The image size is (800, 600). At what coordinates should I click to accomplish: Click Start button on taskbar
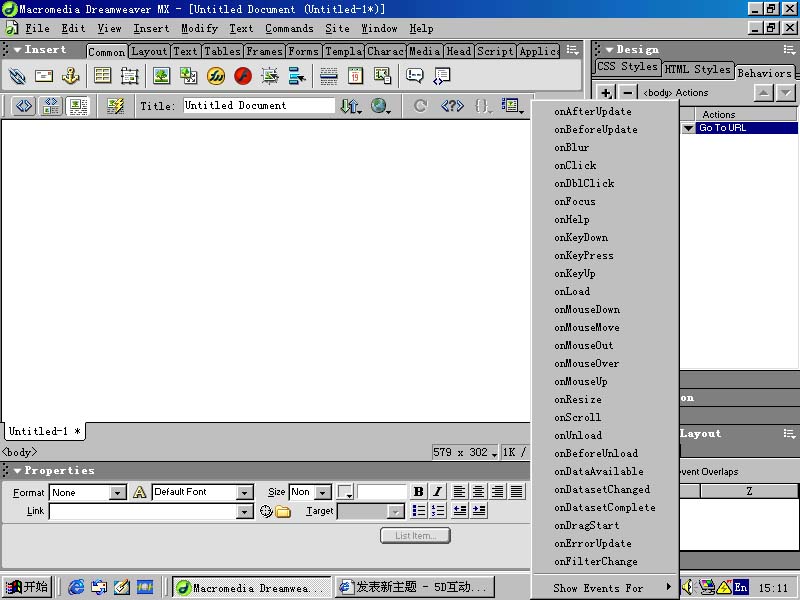point(26,587)
